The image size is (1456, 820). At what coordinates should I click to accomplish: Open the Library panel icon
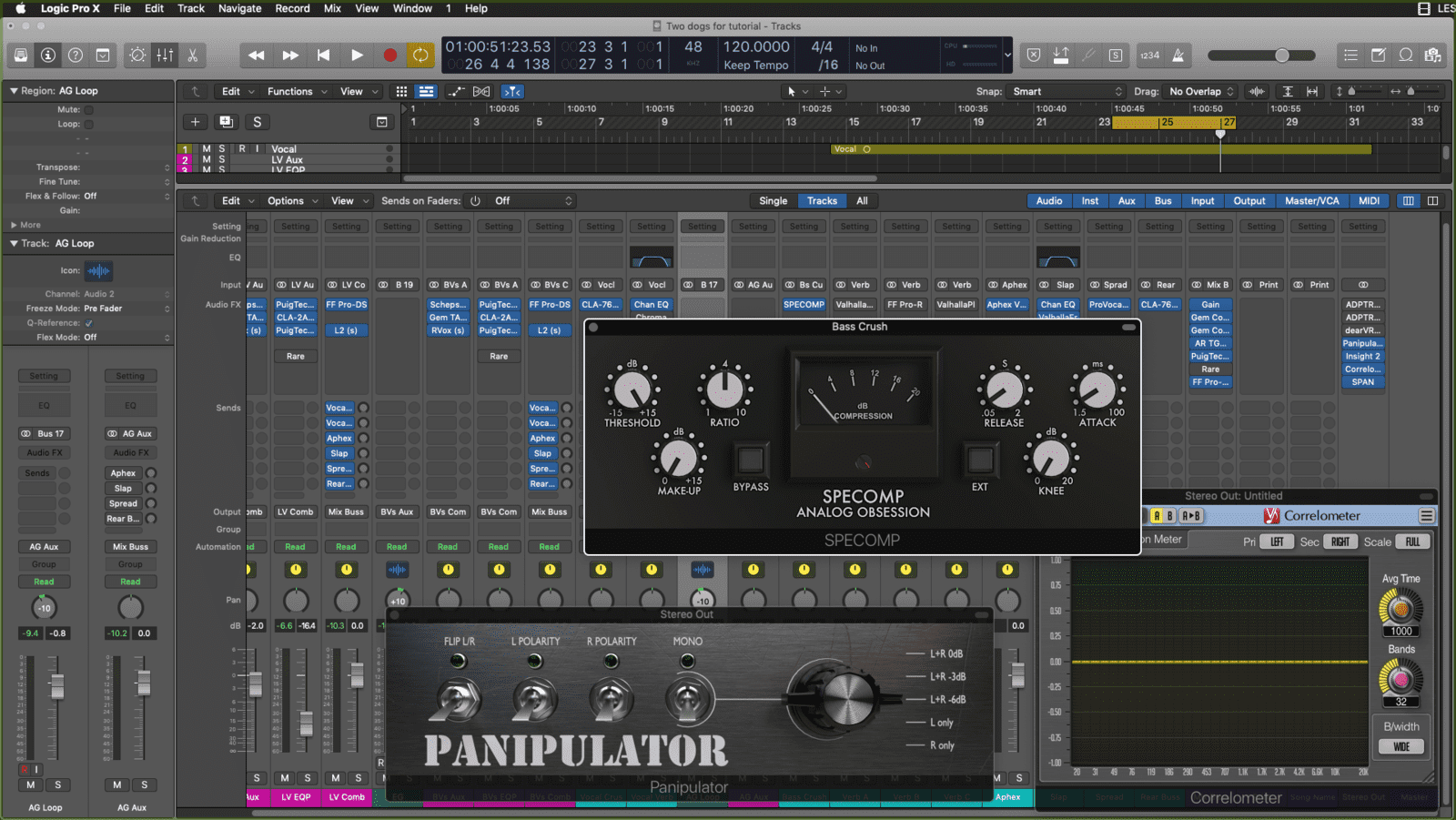pos(21,56)
